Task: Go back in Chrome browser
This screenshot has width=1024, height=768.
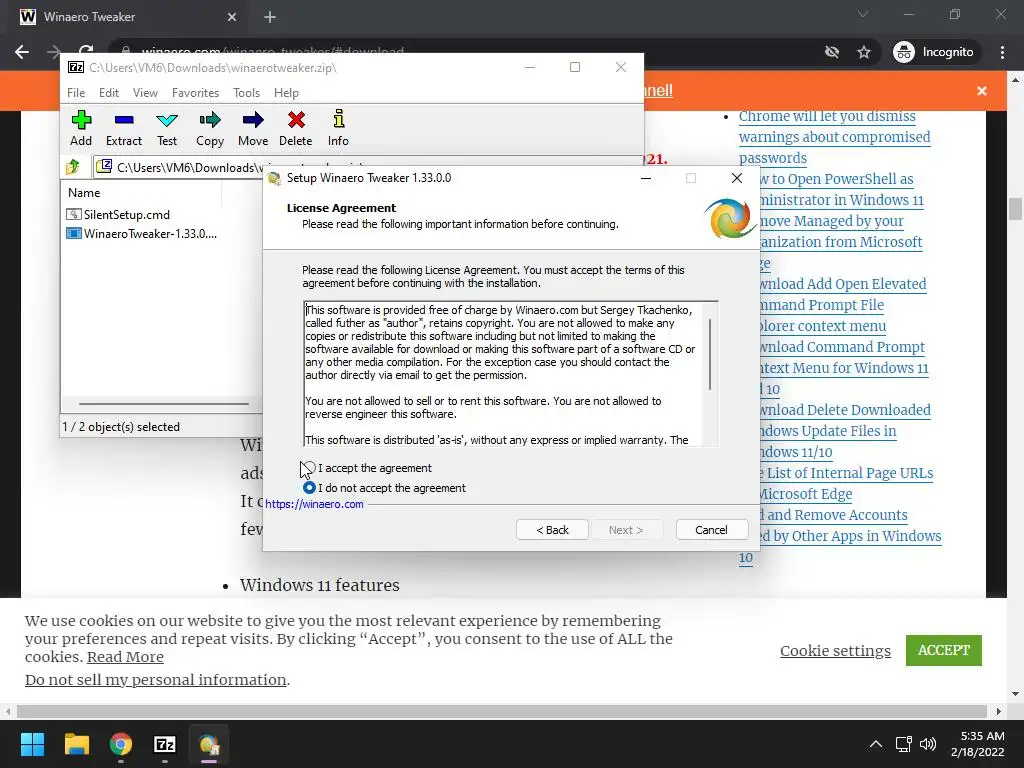Action: point(22,52)
